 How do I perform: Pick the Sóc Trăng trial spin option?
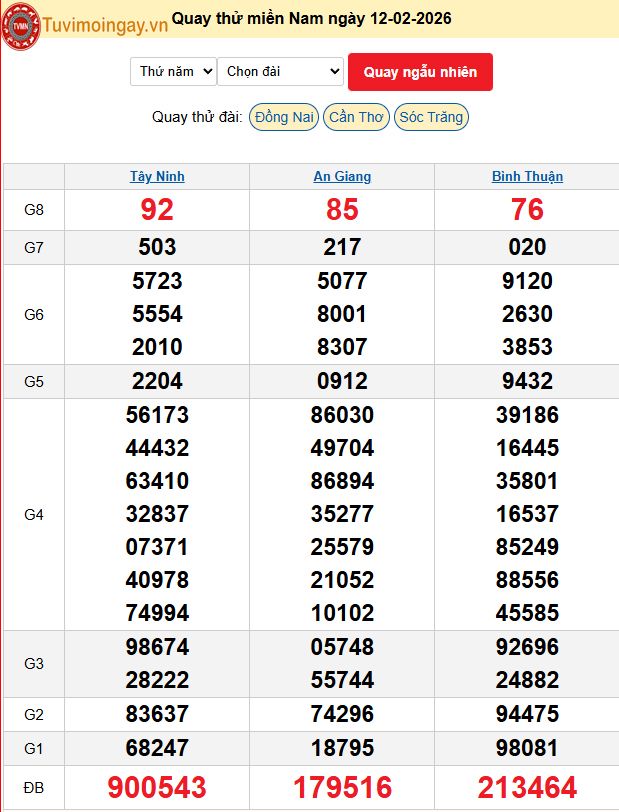[x=431, y=117]
